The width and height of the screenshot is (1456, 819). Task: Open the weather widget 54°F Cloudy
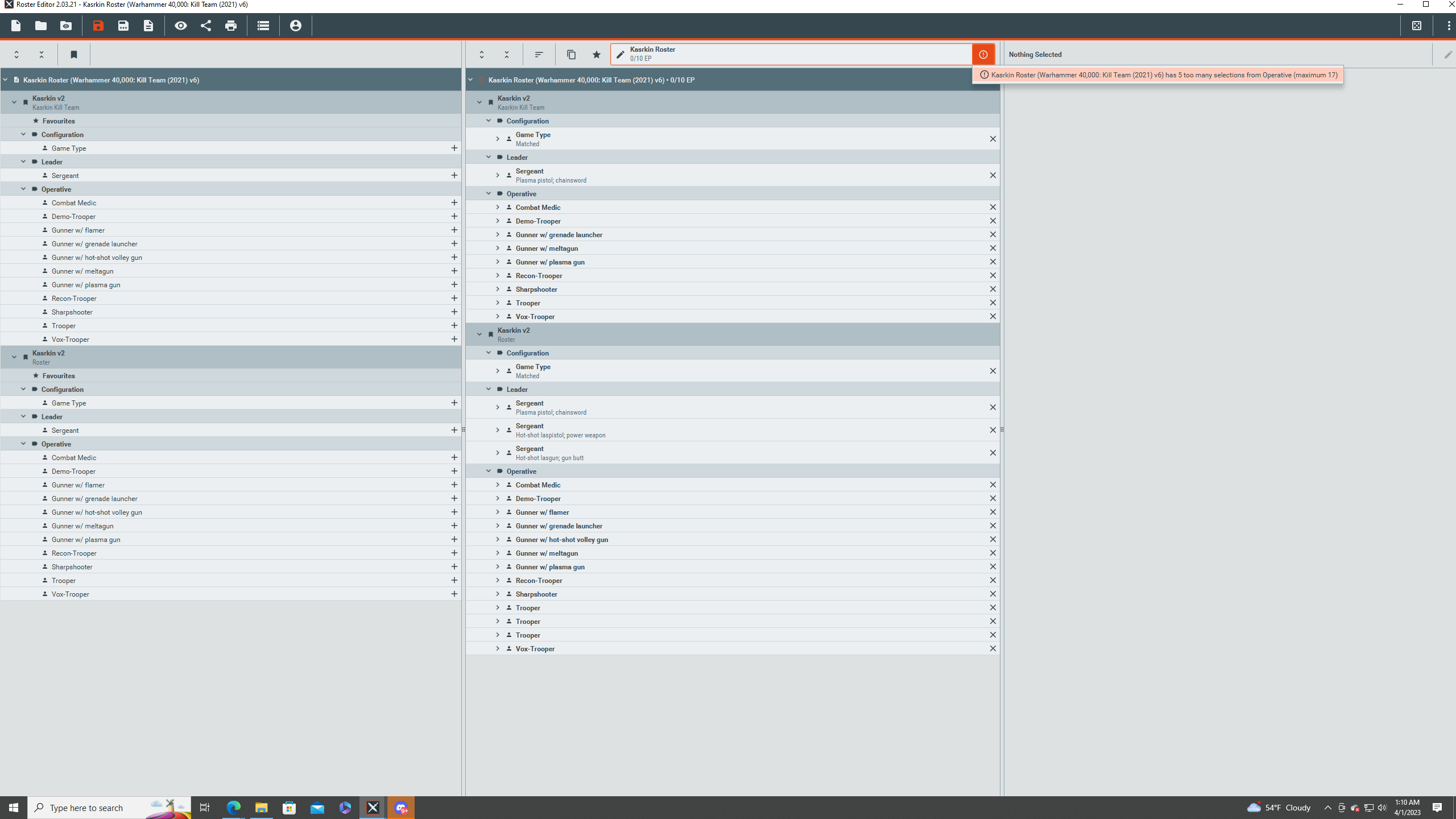point(1279,808)
